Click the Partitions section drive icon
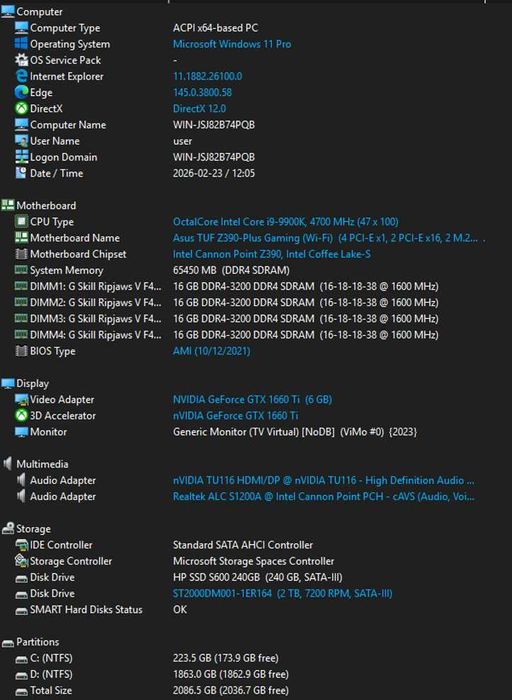512x700 pixels. 8,642
